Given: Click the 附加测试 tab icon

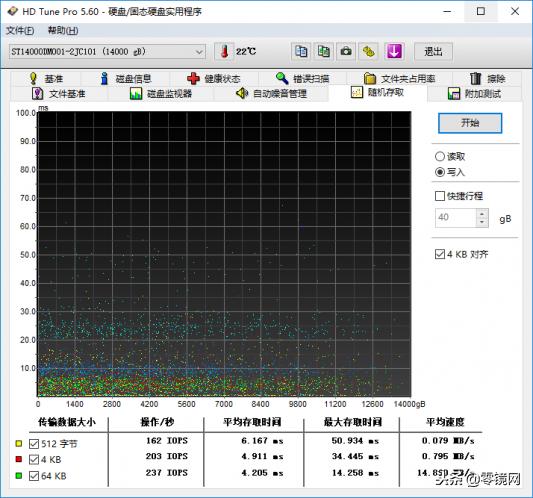Looking at the screenshot, I should (454, 93).
